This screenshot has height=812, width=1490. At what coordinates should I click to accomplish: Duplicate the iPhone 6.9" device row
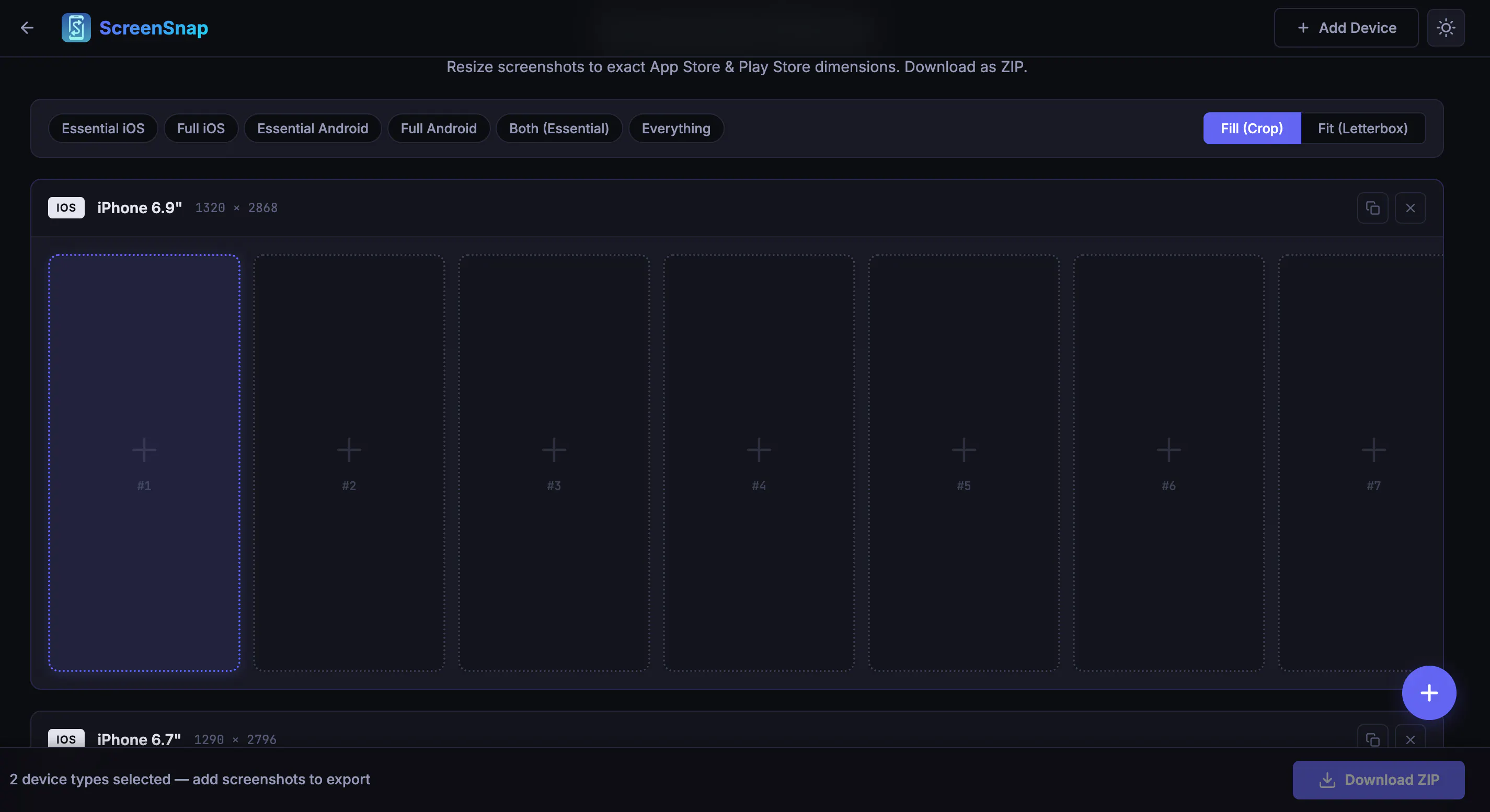1372,208
